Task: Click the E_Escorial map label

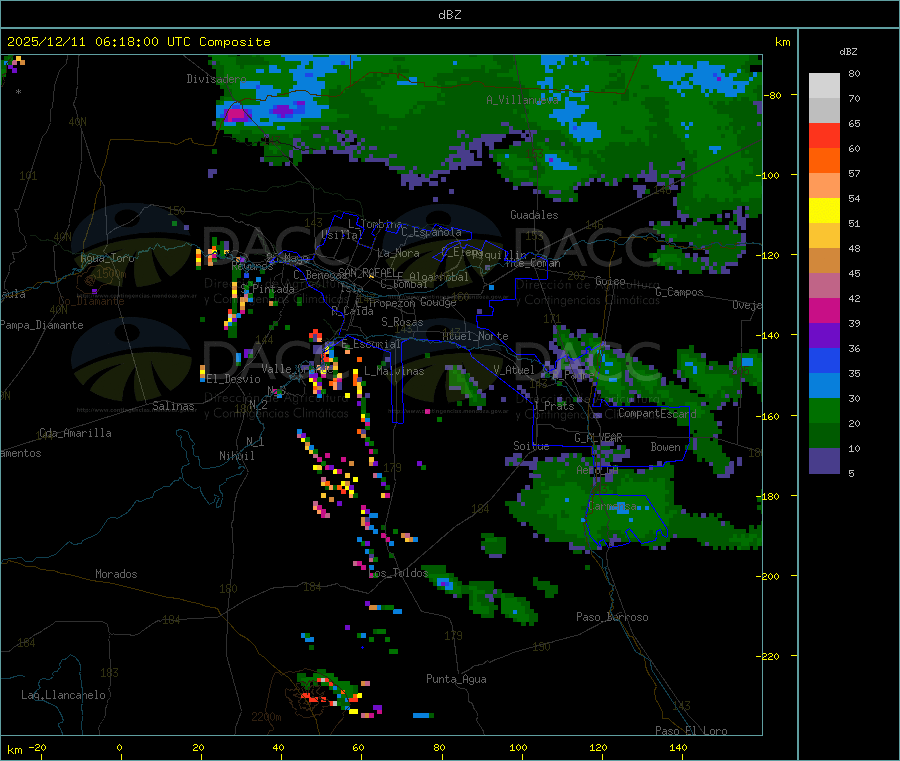Action: pos(370,344)
